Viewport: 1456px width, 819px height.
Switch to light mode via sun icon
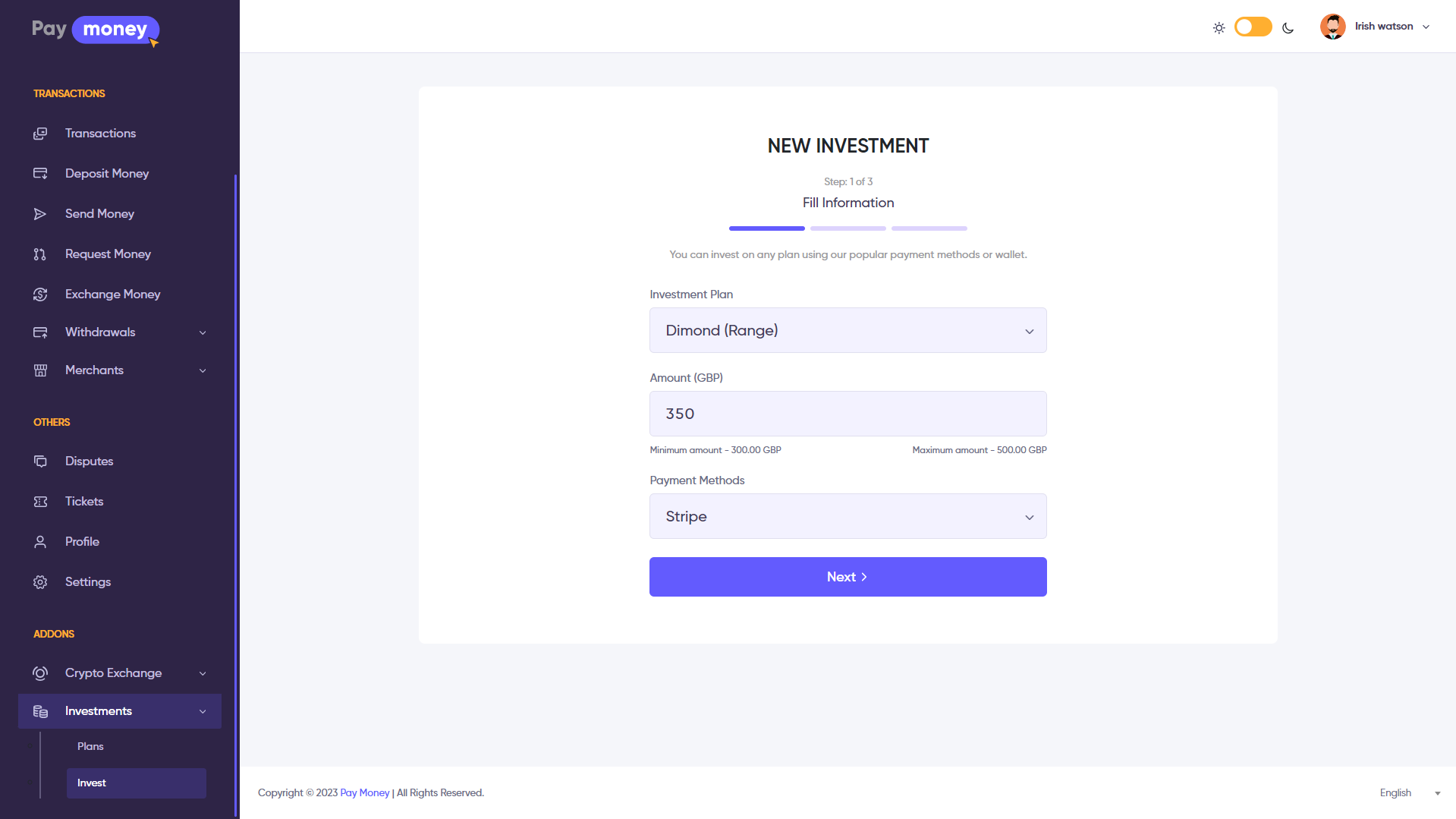pos(1219,28)
